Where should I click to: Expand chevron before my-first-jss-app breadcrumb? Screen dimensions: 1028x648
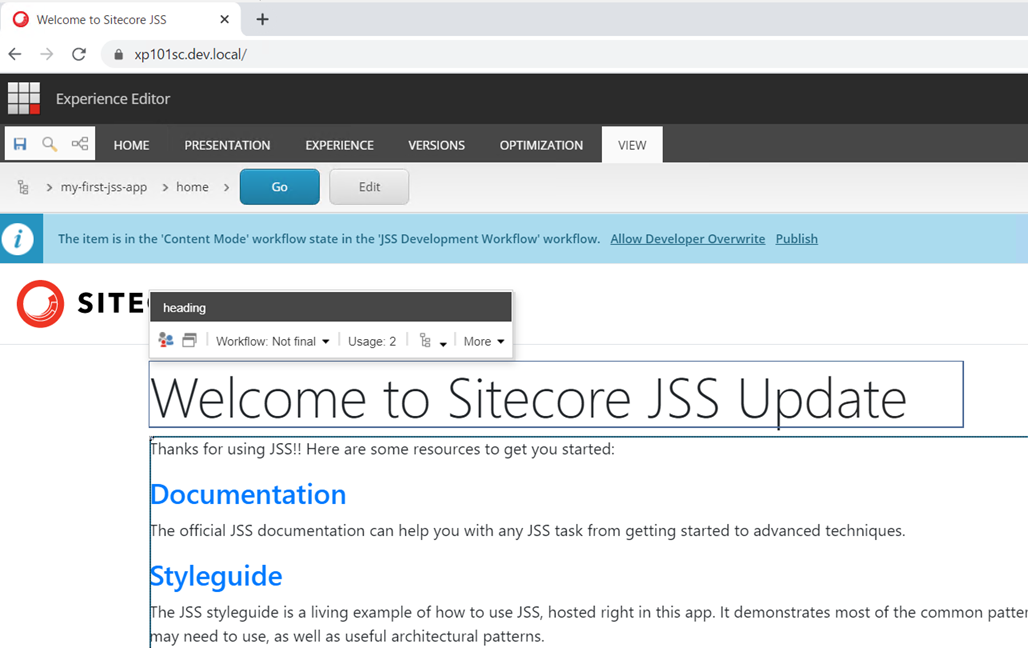coord(49,188)
